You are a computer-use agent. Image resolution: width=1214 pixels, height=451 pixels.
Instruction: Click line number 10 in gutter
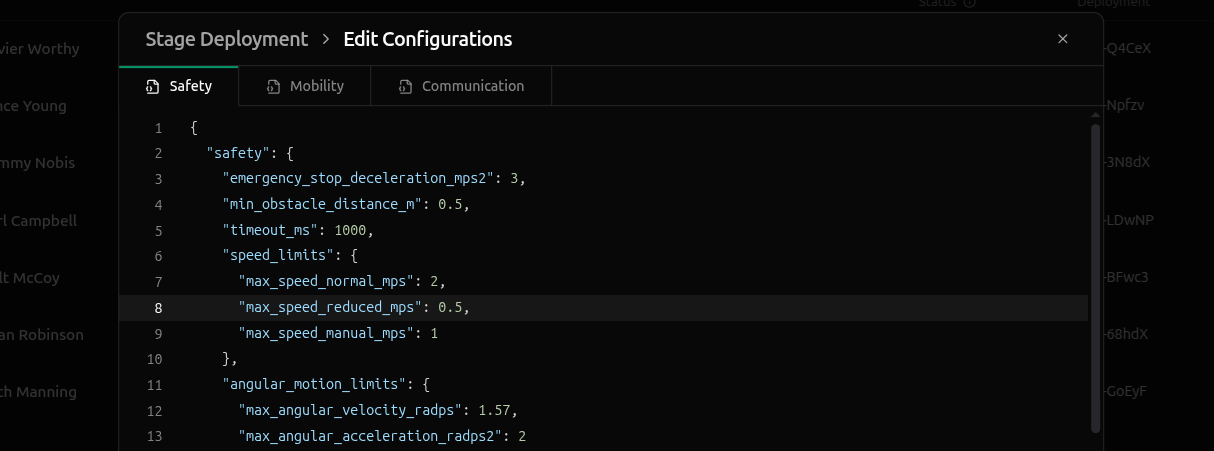point(154,358)
